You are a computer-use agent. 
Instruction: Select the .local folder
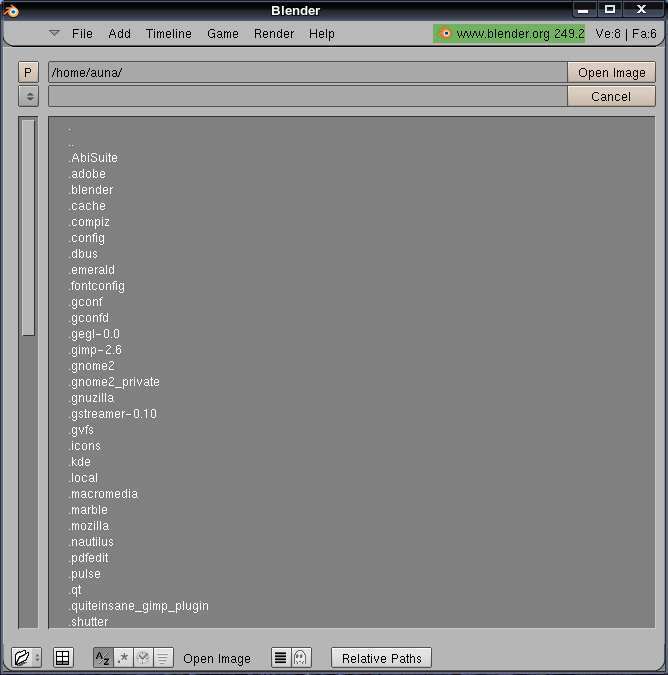coord(84,477)
